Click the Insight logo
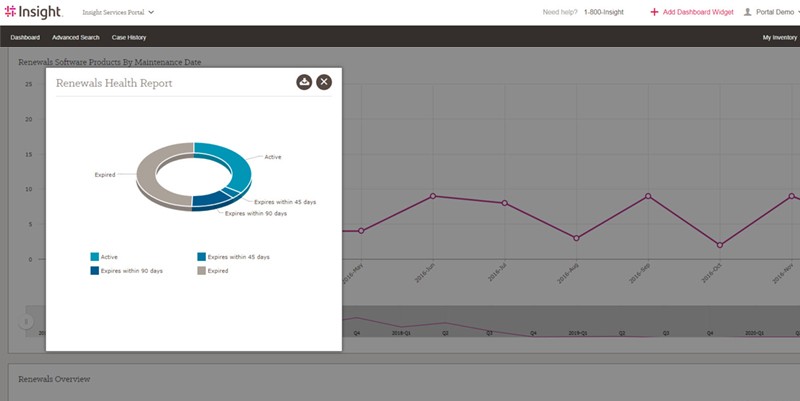This screenshot has height=401, width=800. click(34, 12)
